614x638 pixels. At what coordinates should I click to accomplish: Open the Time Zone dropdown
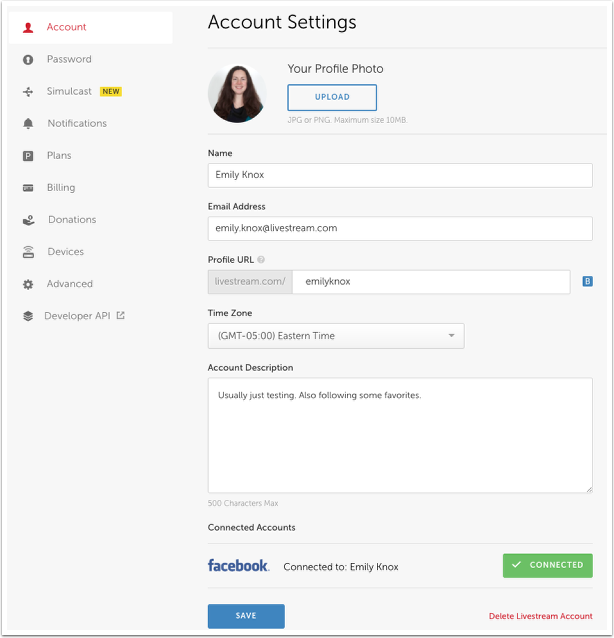point(336,336)
